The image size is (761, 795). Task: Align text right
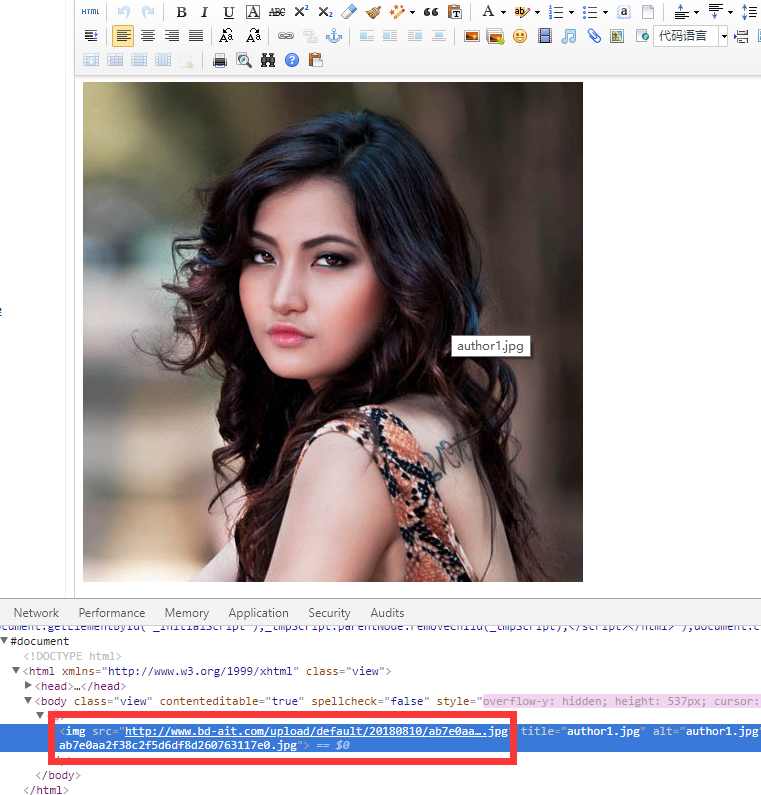172,35
